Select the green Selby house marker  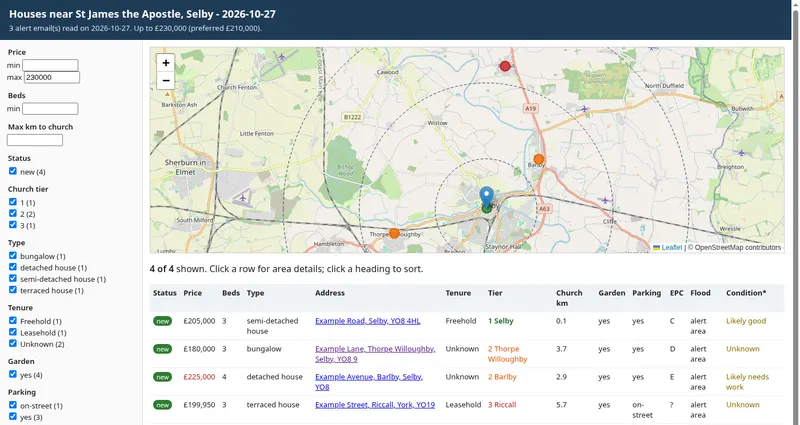(x=487, y=209)
